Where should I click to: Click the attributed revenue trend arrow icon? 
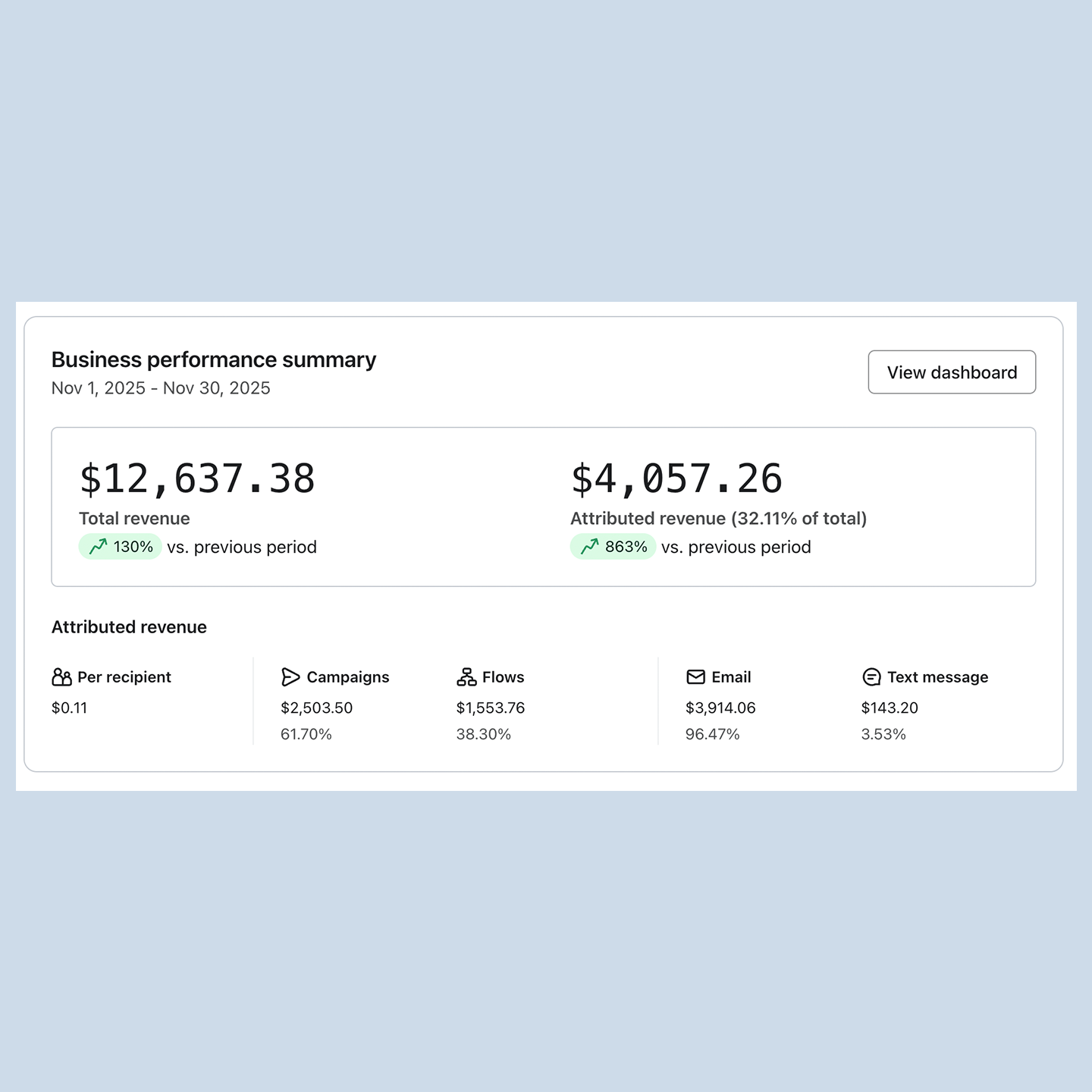tap(590, 547)
